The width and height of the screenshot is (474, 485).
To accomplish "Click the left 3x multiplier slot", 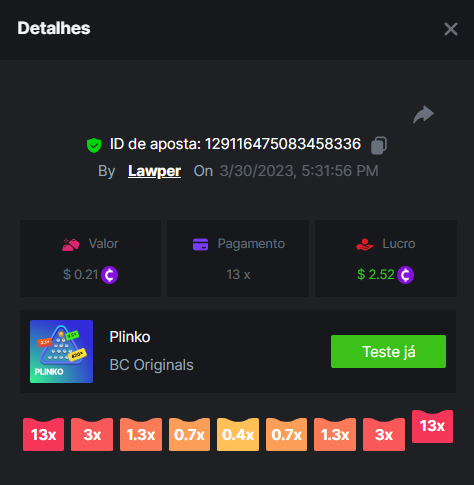I will click(x=92, y=434).
